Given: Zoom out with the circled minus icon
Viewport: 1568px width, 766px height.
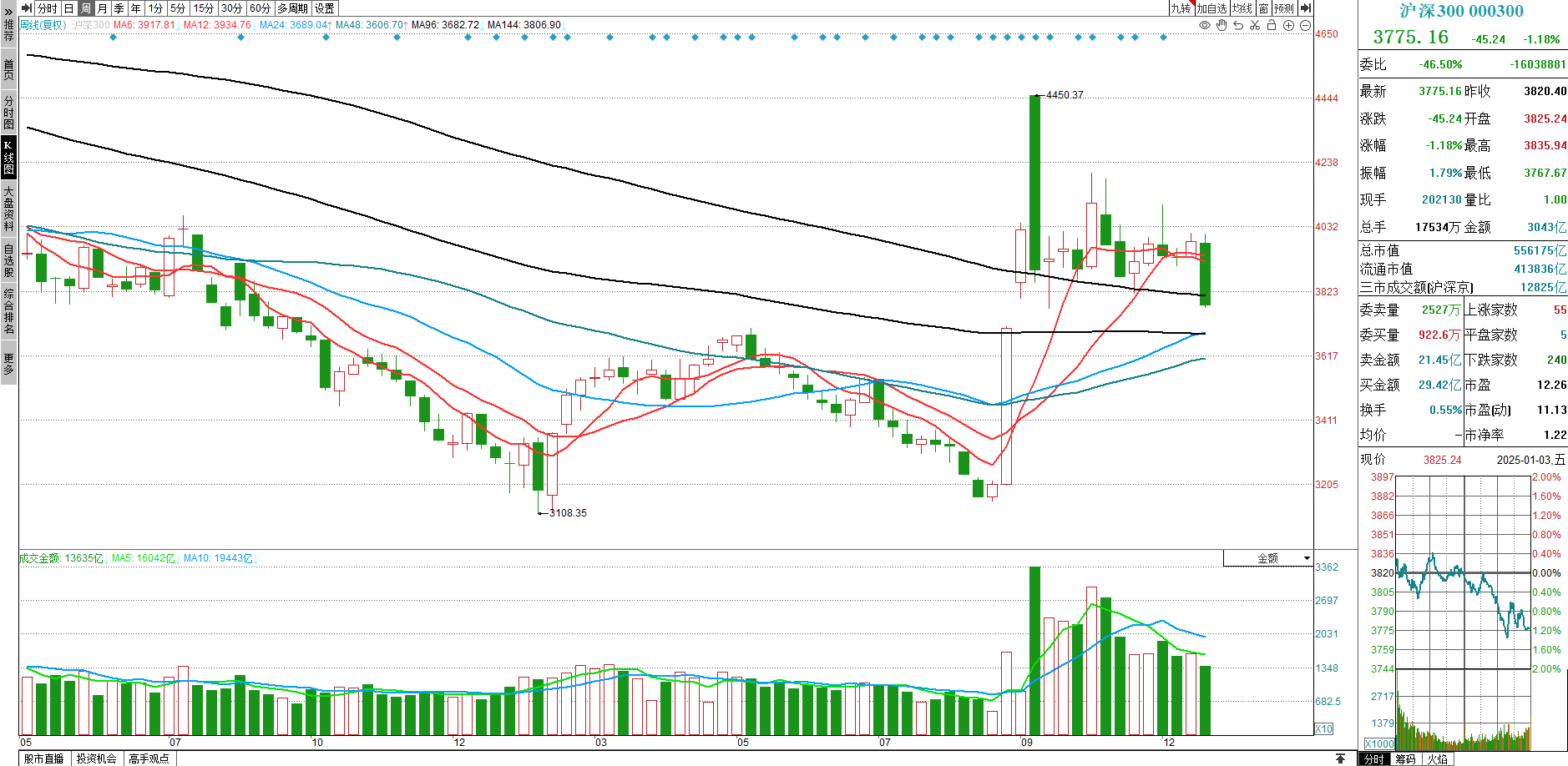Looking at the screenshot, I should 1305,26.
